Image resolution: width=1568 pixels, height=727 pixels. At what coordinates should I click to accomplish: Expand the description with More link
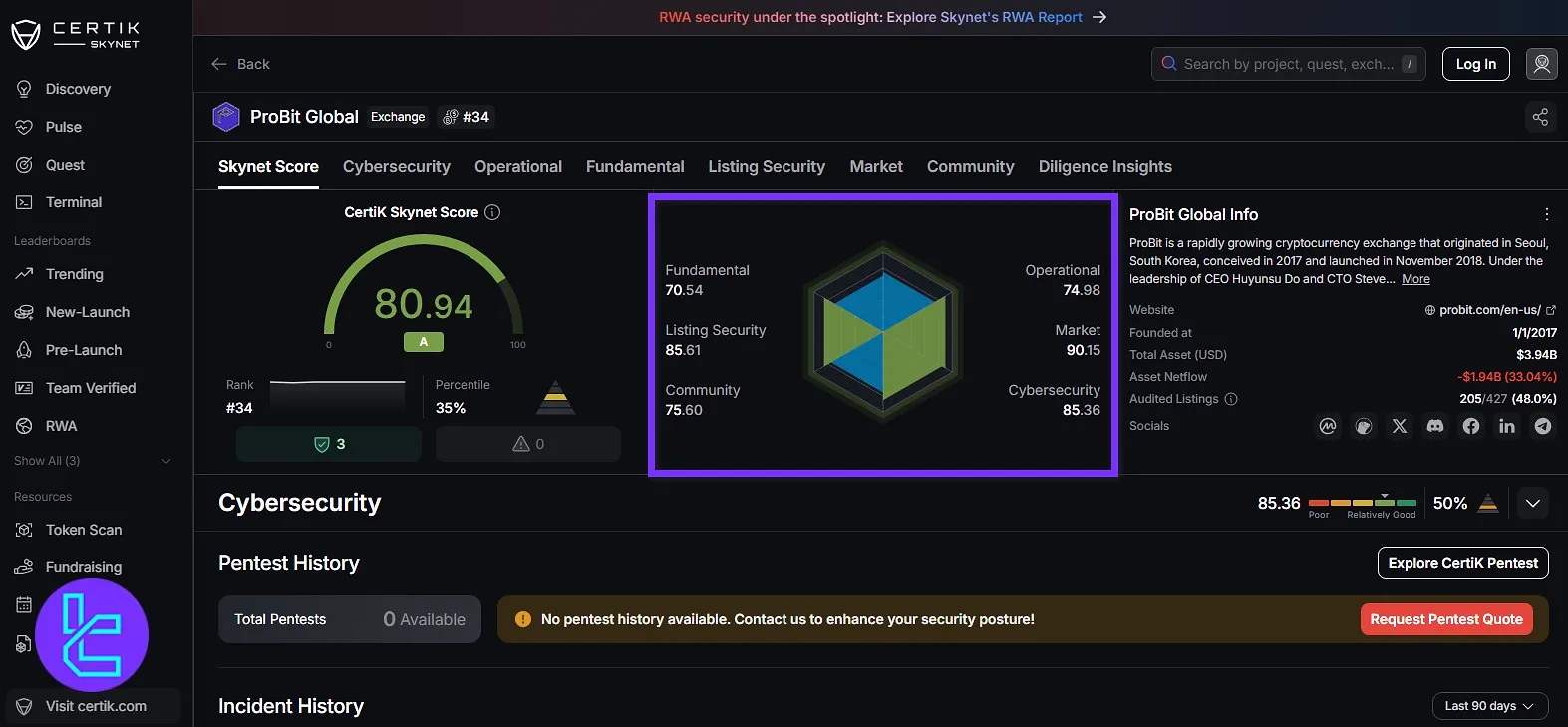[x=1415, y=279]
